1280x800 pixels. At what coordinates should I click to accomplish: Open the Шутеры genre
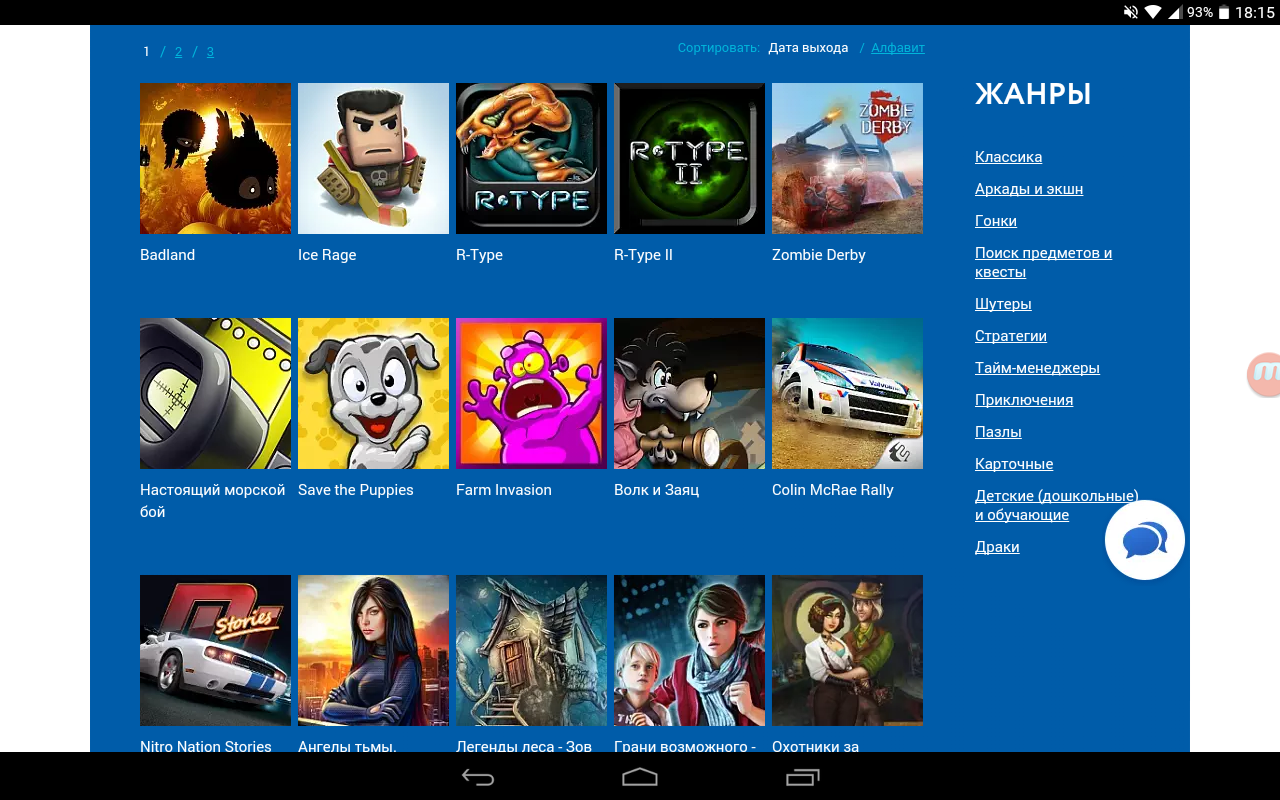(1003, 304)
